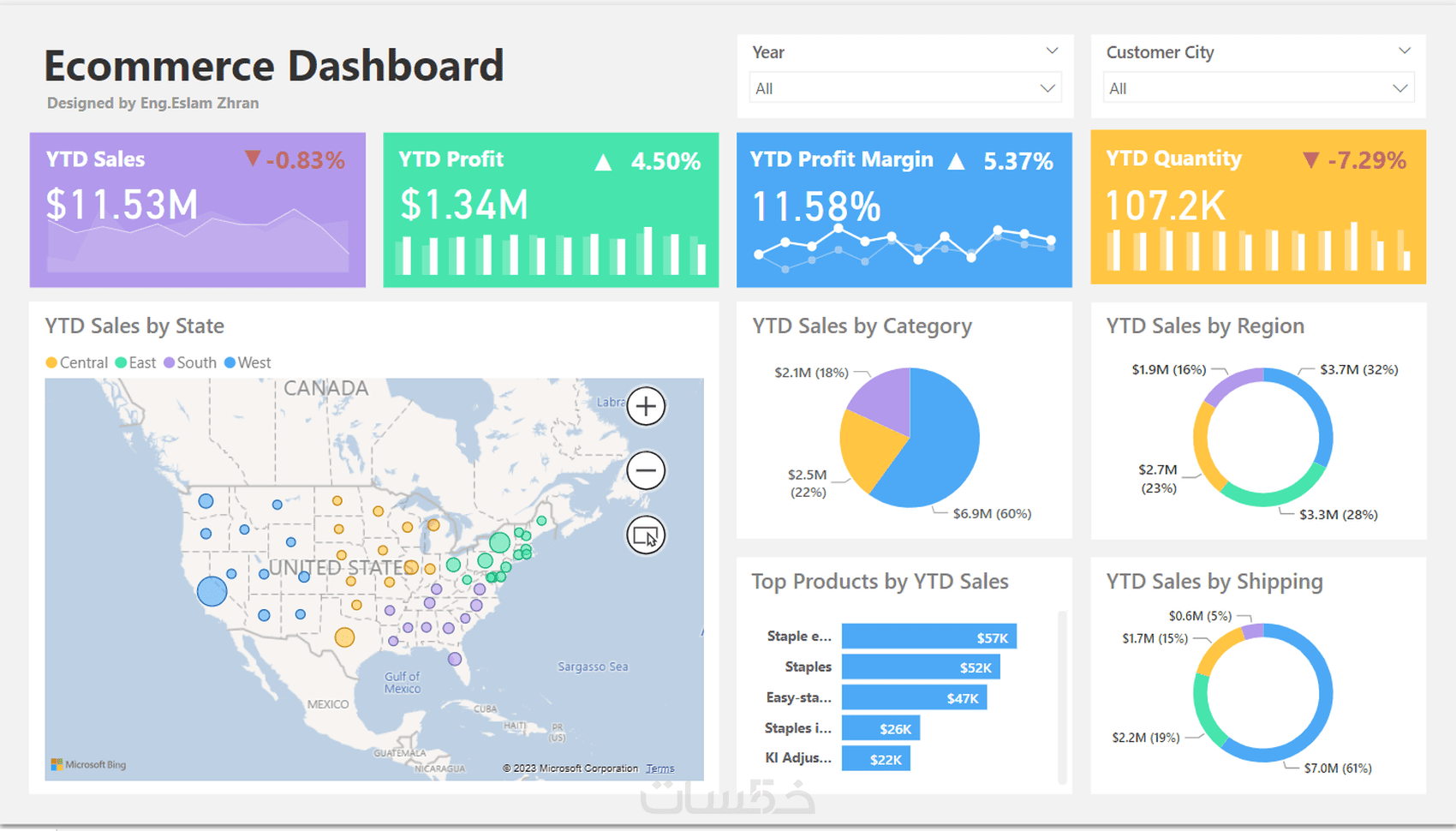The image size is (1456, 831).
Task: Collapse the Year slicer header chevron
Action: coord(1052,51)
